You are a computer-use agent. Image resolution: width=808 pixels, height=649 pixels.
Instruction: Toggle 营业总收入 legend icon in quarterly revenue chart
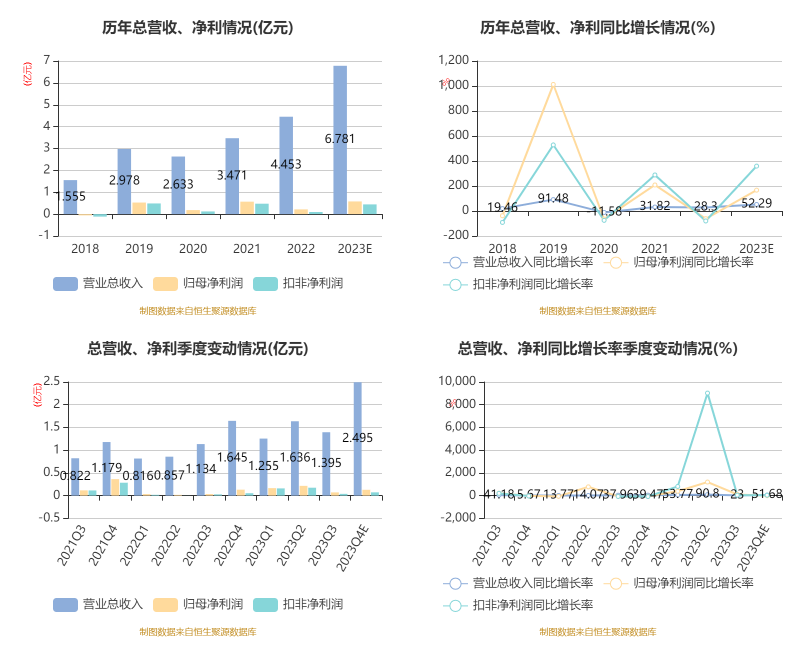pos(65,604)
